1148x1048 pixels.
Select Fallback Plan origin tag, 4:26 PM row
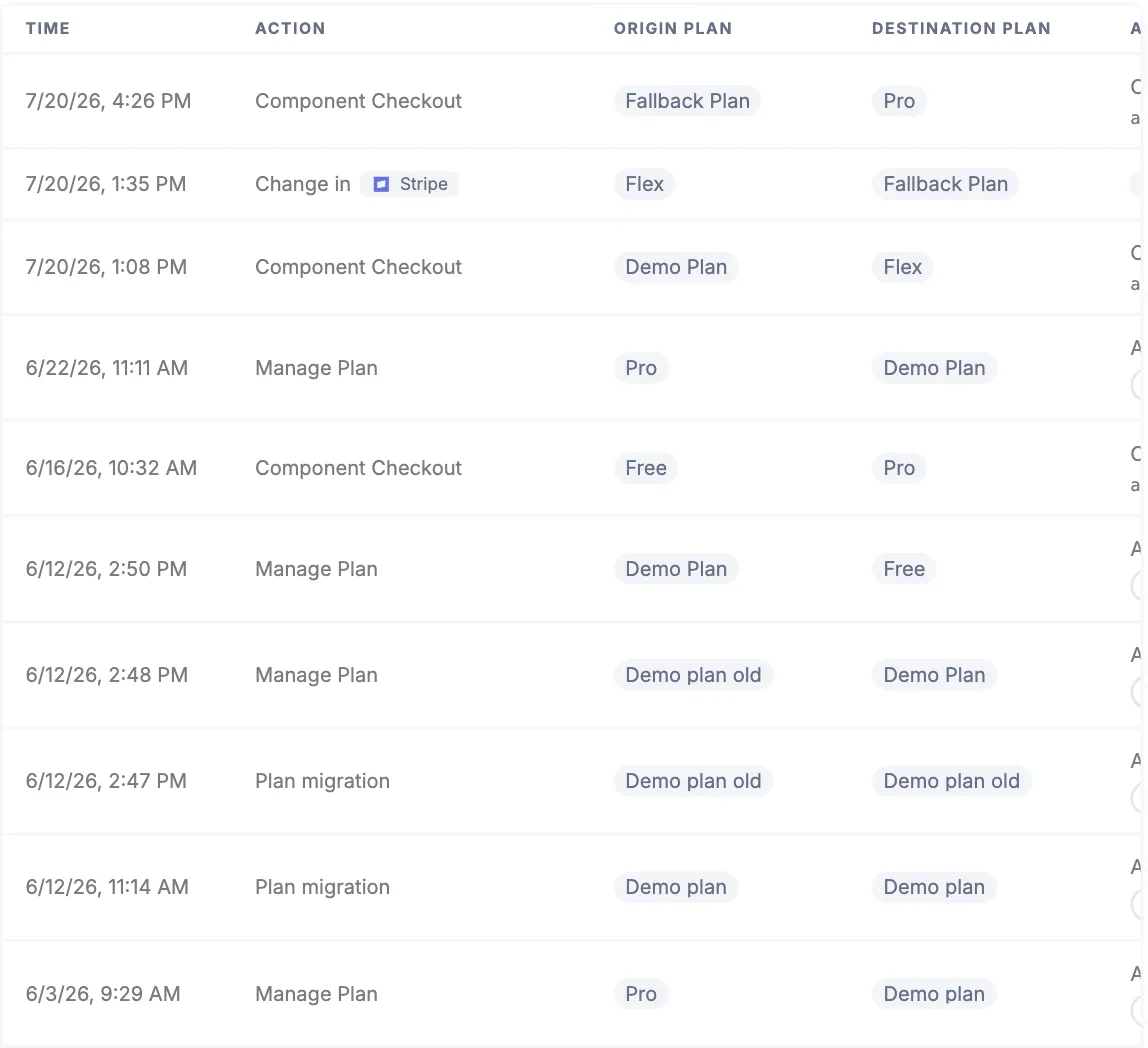(x=687, y=101)
